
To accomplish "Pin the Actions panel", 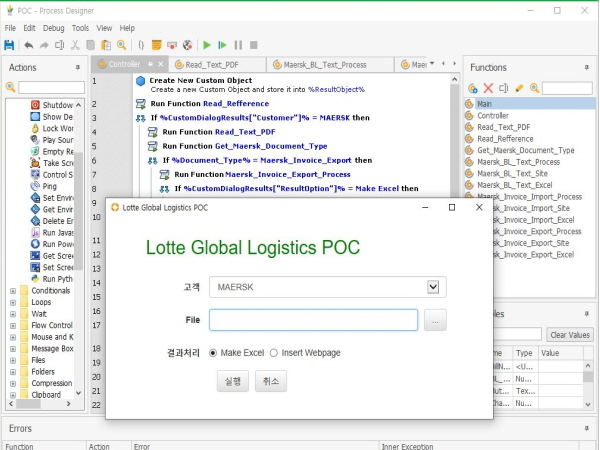I will [x=78, y=67].
